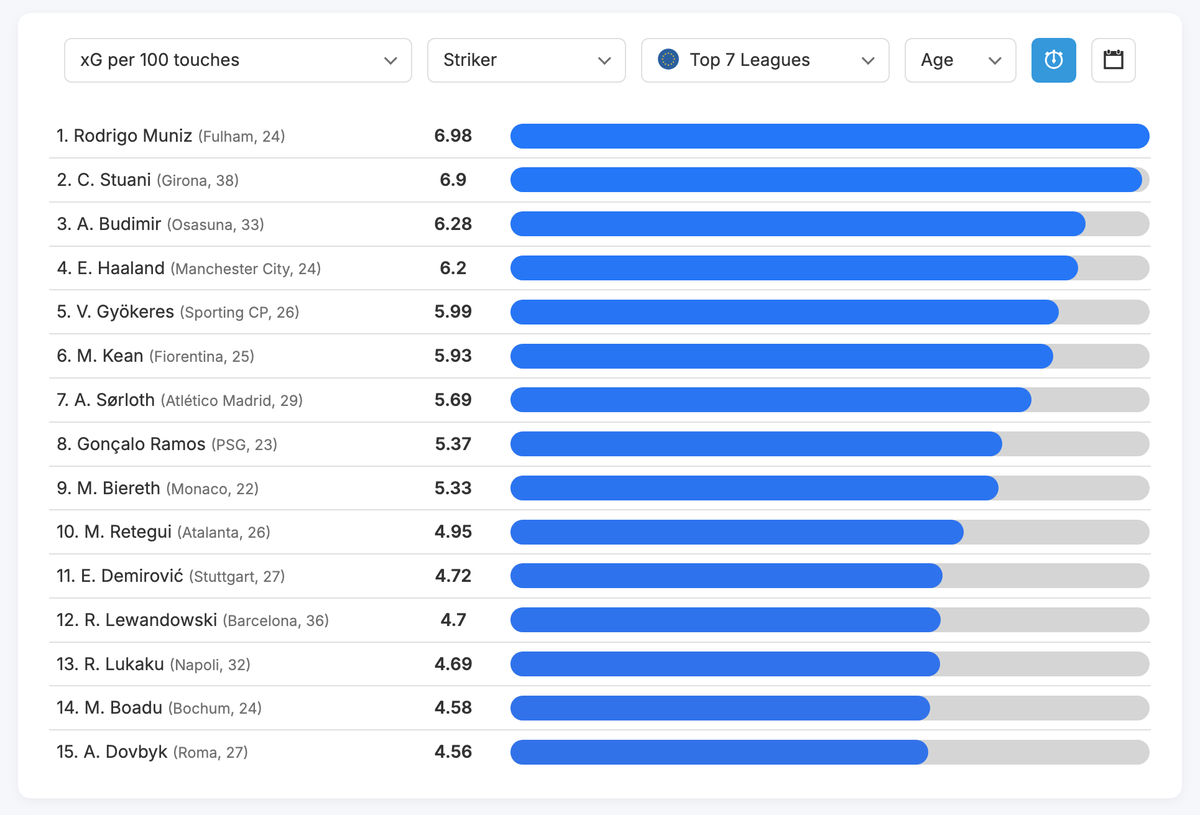Open V. Gyökeres player entry
1200x815 pixels.
[126, 312]
